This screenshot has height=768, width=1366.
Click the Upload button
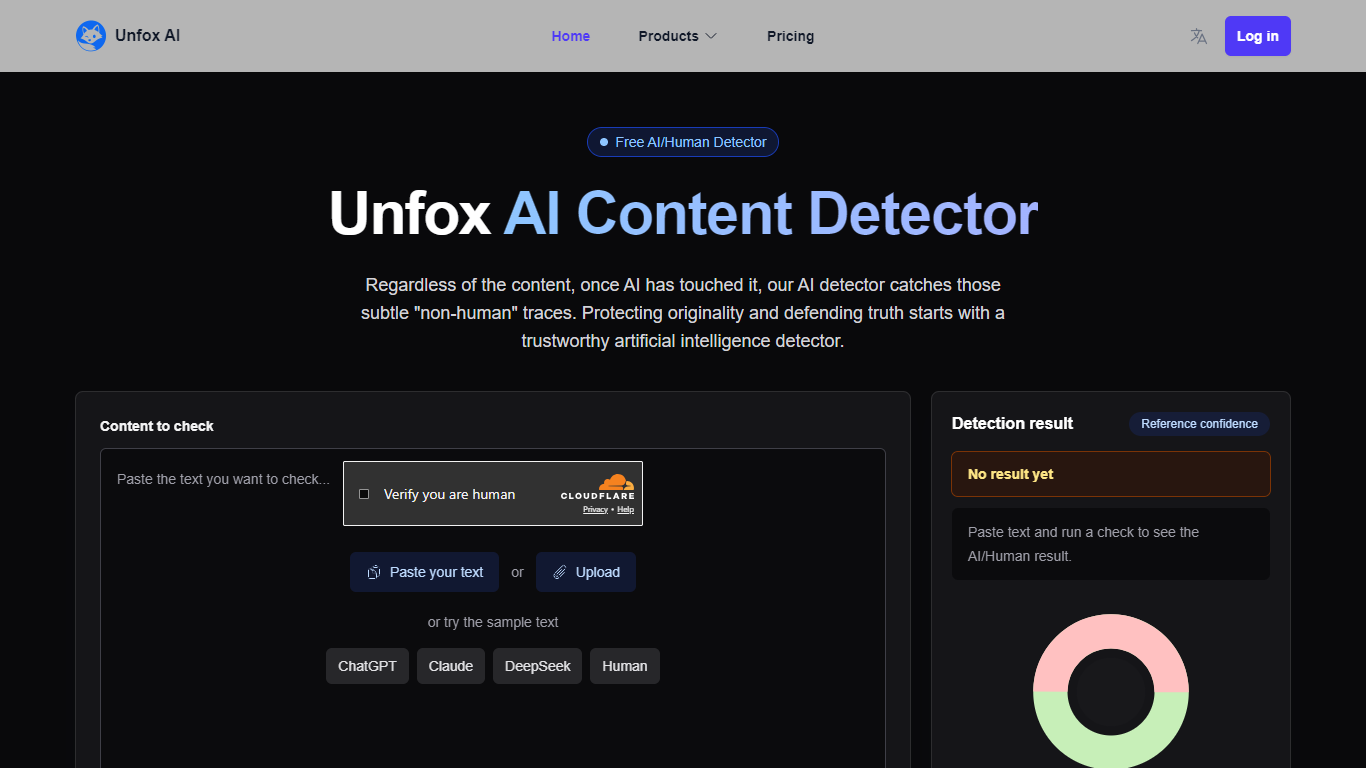pos(586,572)
